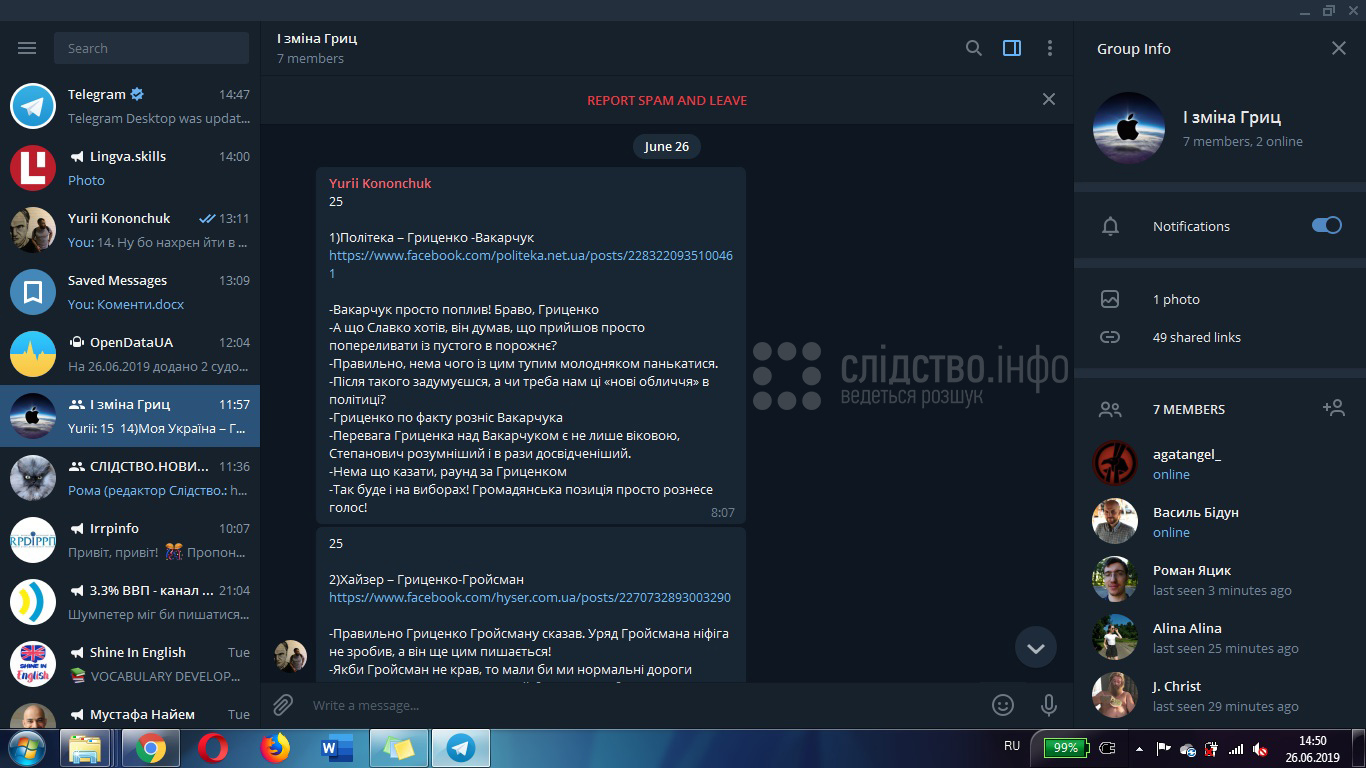The height and width of the screenshot is (768, 1366).
Task: Show hidden tray icons arrow
Action: tap(1140, 748)
